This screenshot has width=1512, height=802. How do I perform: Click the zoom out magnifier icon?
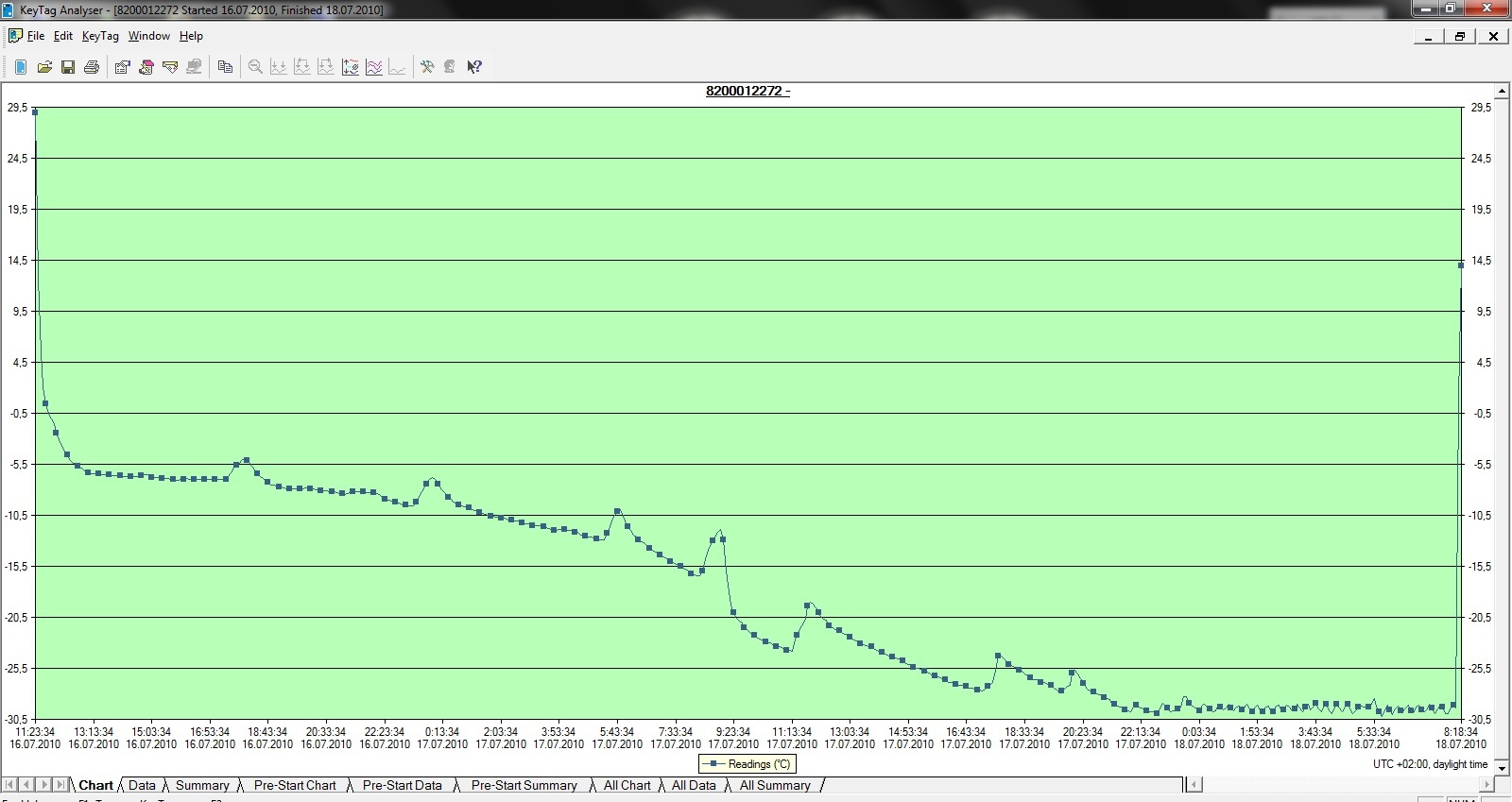pos(255,67)
